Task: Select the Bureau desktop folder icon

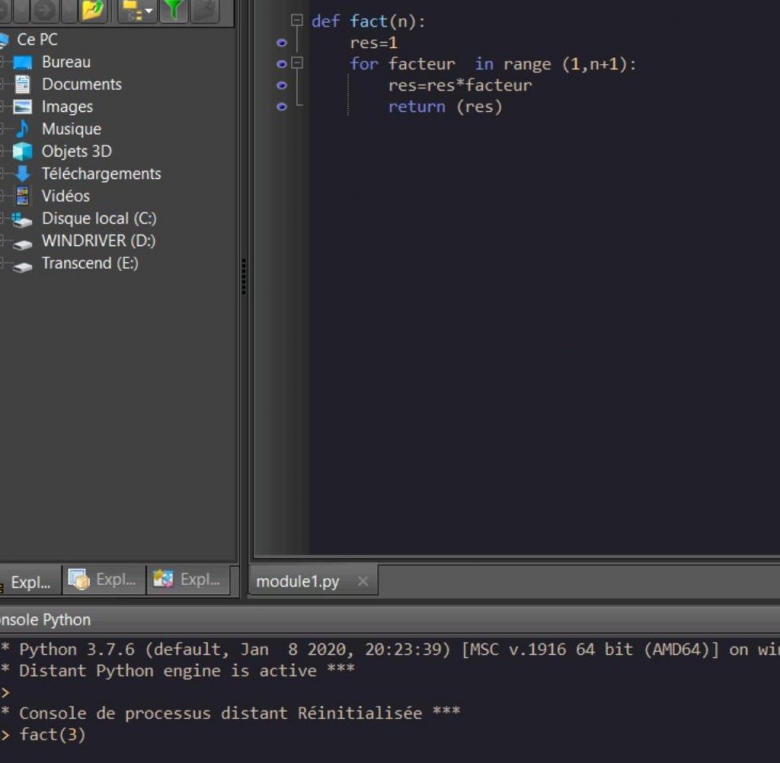Action: 22,62
